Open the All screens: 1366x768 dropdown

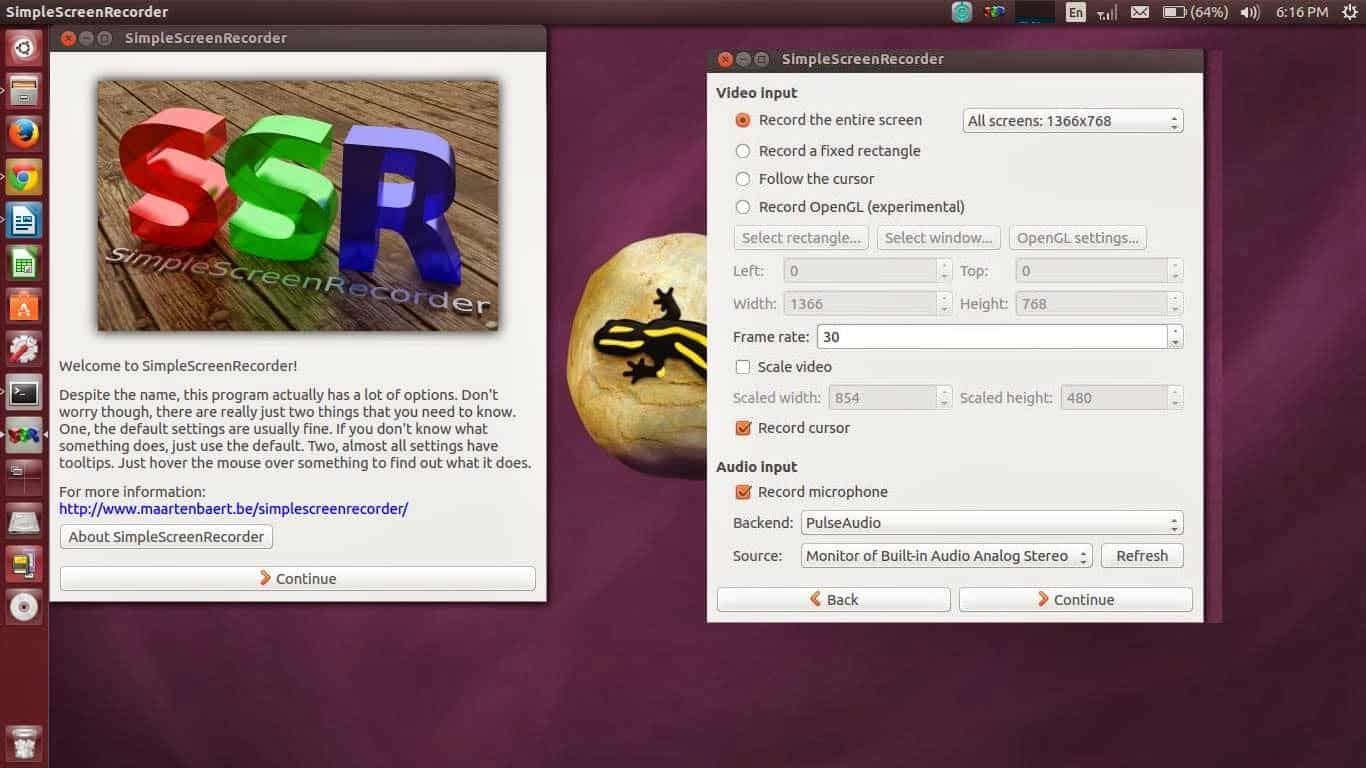click(1072, 121)
